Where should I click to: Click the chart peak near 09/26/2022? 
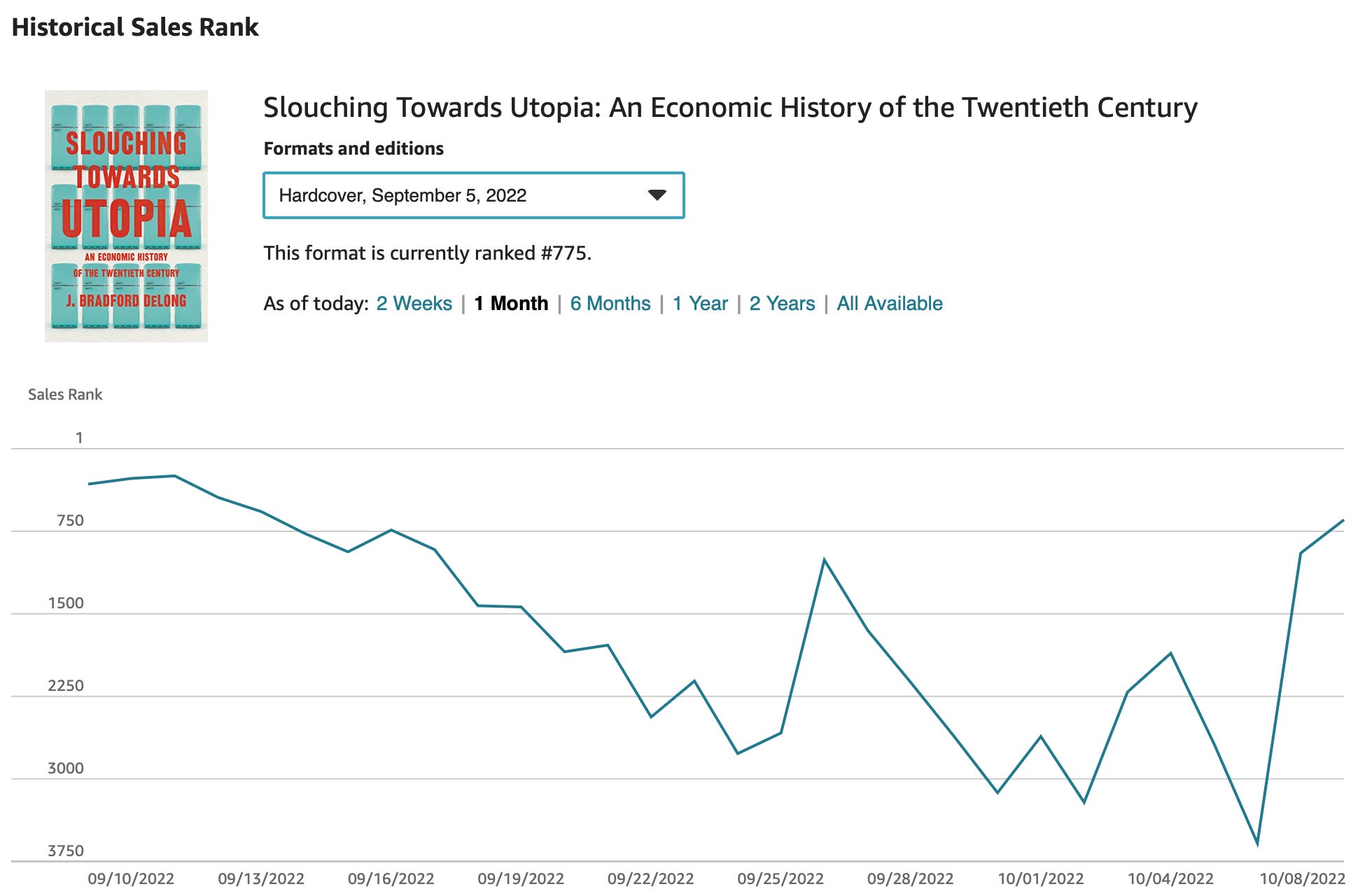tap(825, 559)
